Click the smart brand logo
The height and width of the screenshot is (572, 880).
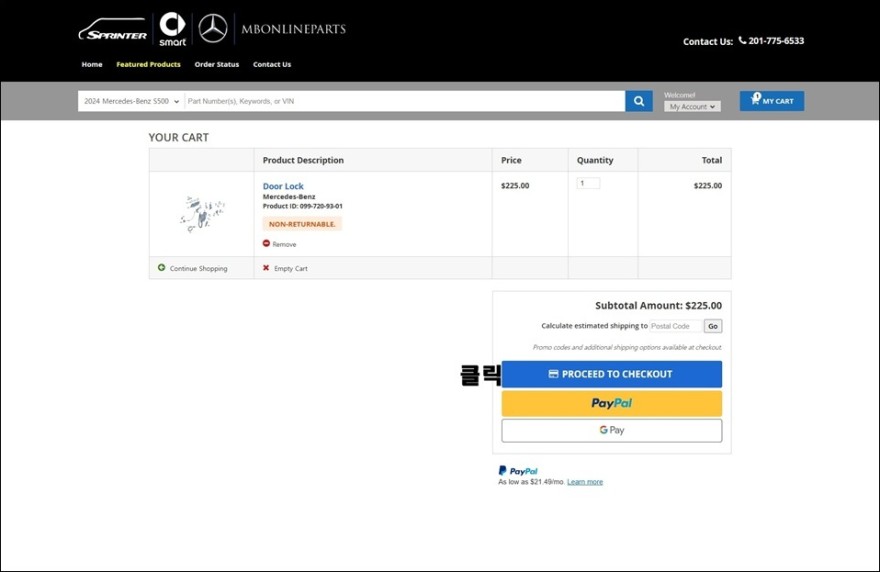tap(172, 29)
